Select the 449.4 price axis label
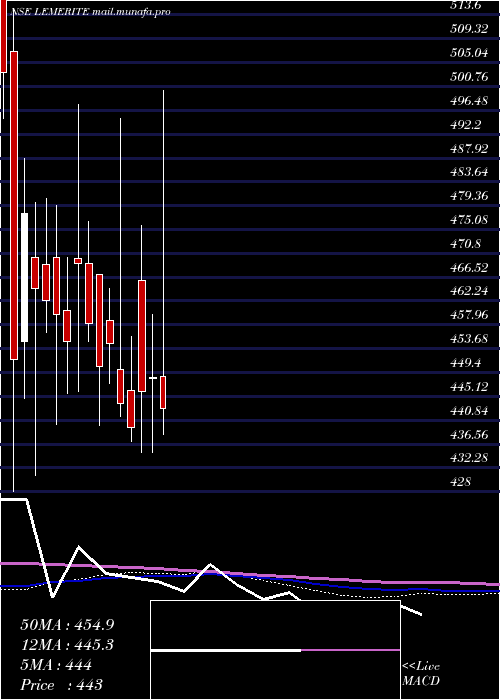This screenshot has width=500, height=700. pos(465,363)
